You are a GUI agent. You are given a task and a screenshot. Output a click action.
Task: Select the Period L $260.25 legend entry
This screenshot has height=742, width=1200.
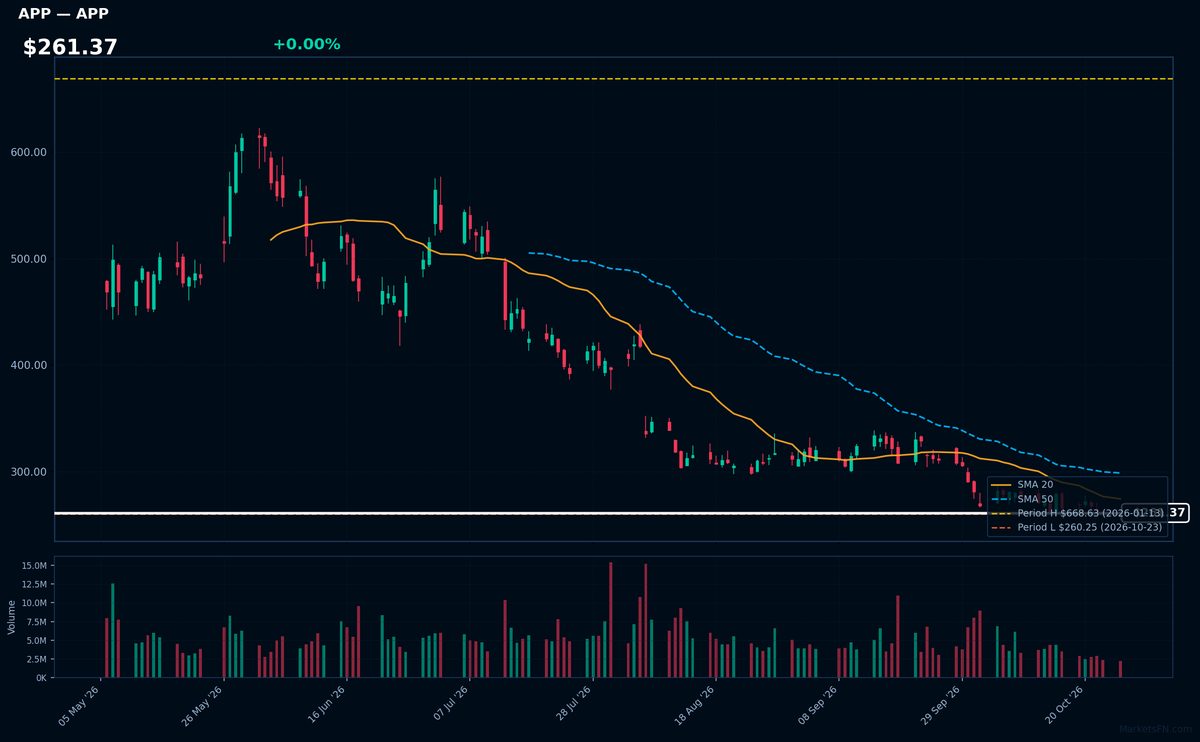tap(1078, 527)
